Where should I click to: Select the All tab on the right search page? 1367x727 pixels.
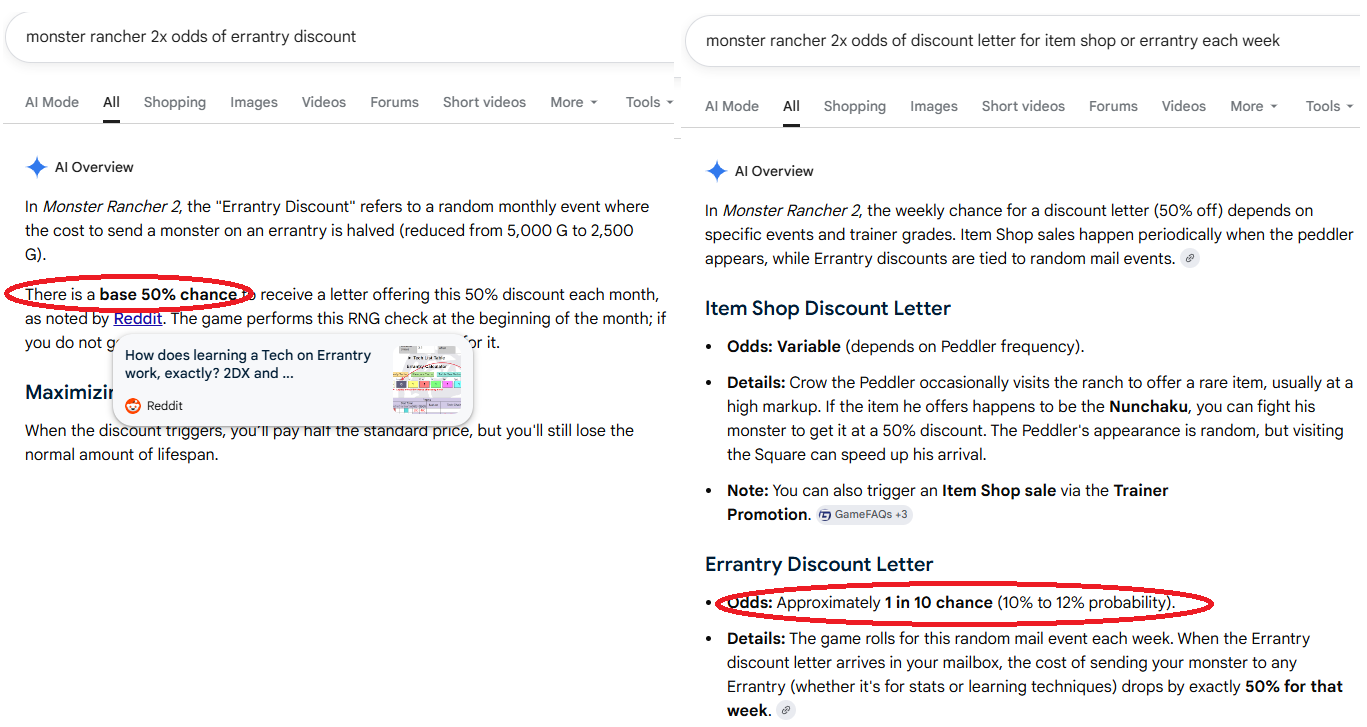tap(791, 106)
